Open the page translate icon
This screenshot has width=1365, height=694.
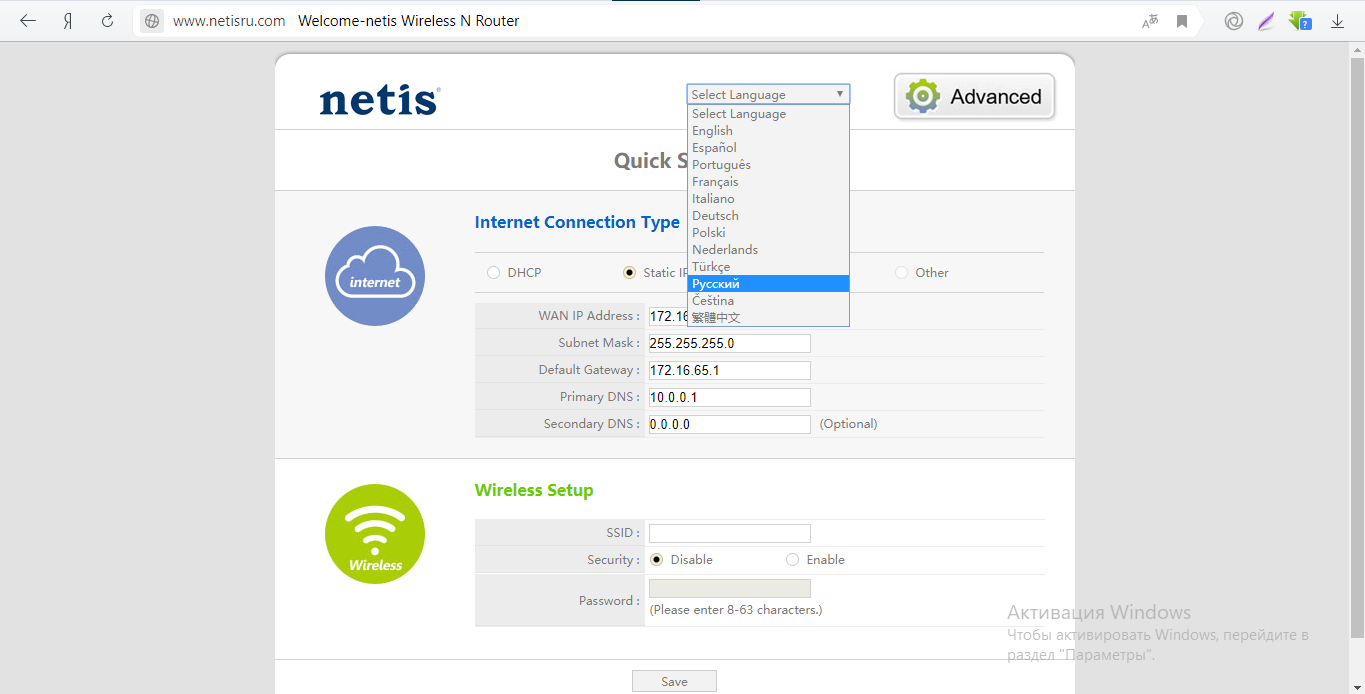[x=1150, y=21]
